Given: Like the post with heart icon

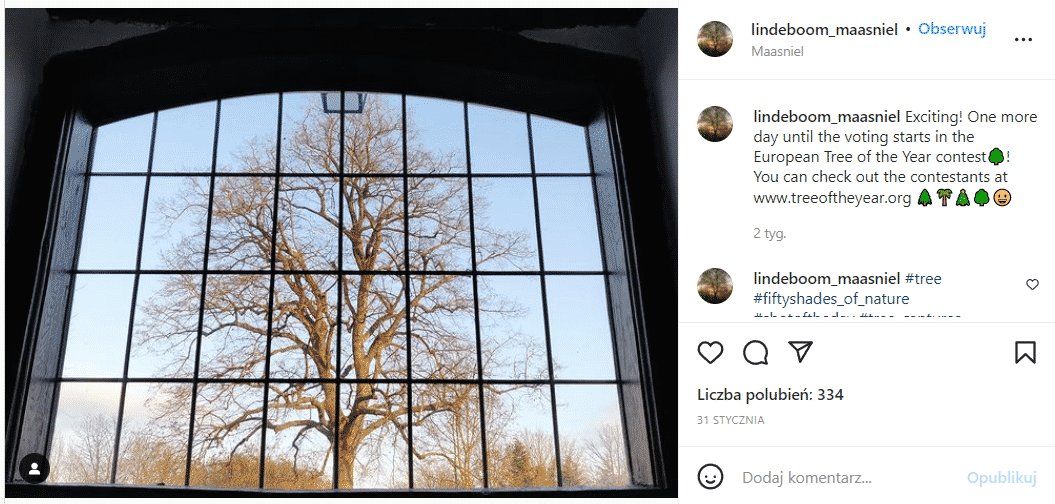Looking at the screenshot, I should click(711, 352).
